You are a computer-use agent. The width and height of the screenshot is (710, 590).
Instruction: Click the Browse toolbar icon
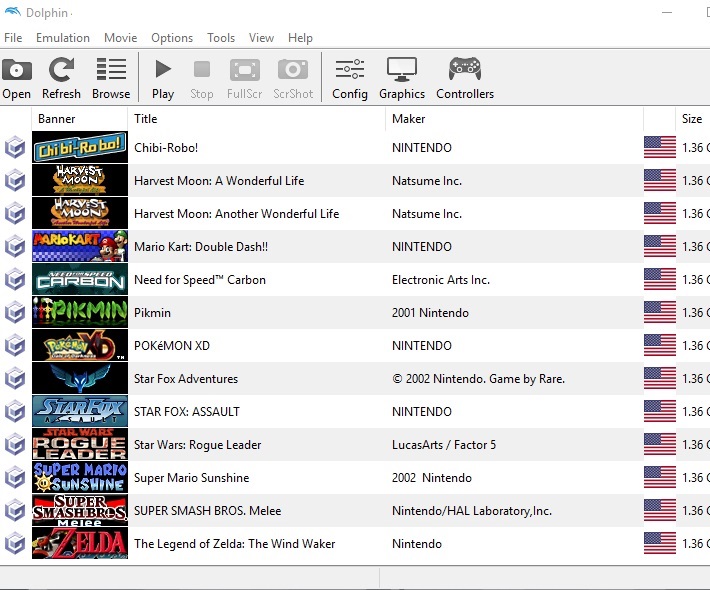[x=111, y=79]
